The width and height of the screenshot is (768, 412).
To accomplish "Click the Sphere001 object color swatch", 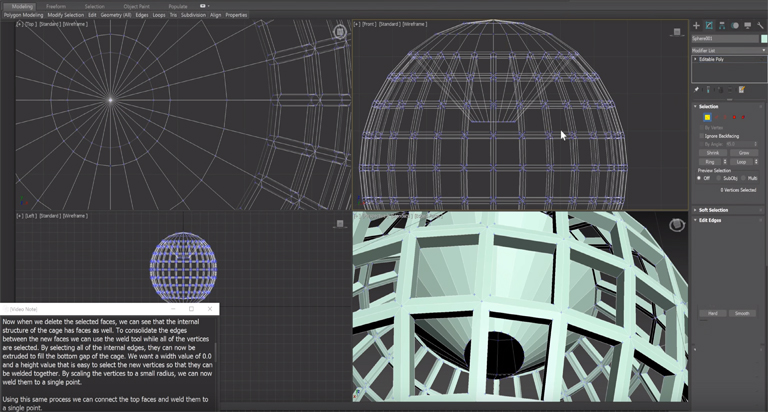I will tap(762, 40).
